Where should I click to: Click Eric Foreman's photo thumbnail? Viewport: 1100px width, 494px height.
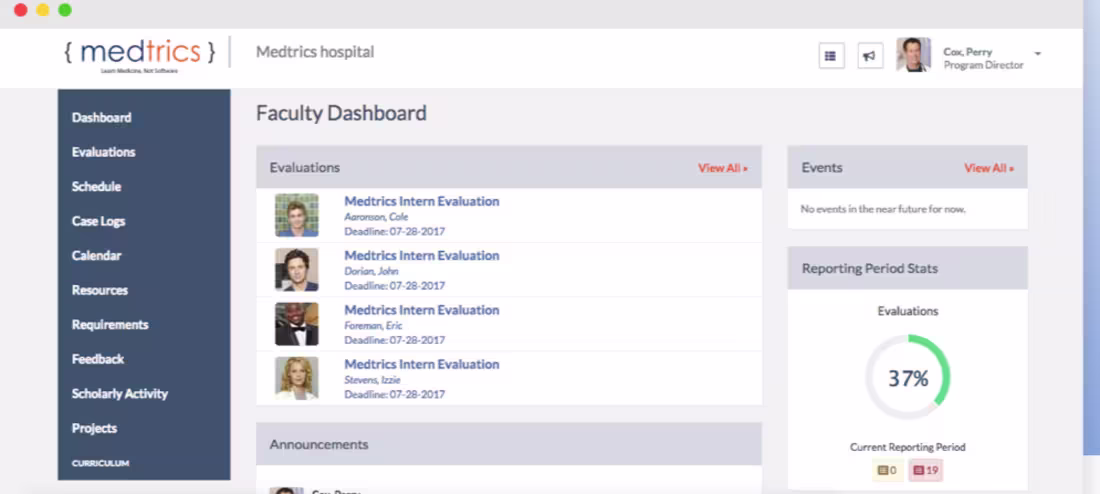(297, 324)
